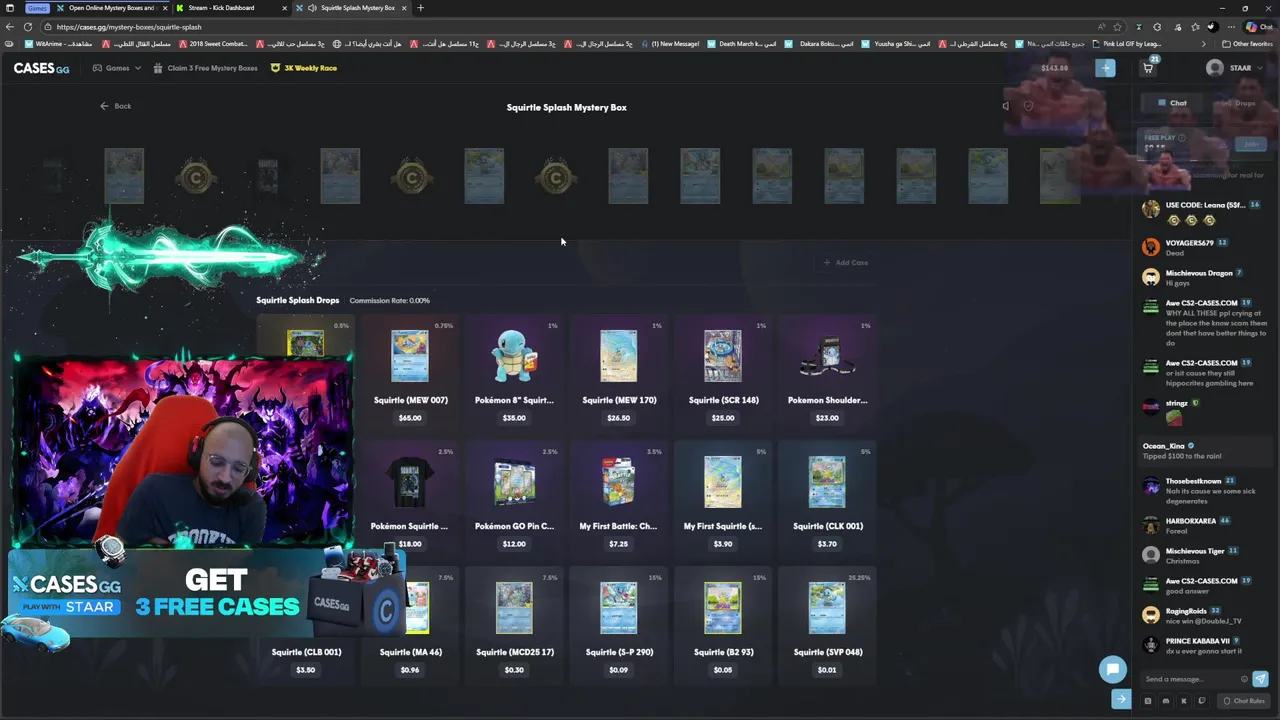Select Pokémon Squirtle t-shirt item

click(410, 499)
